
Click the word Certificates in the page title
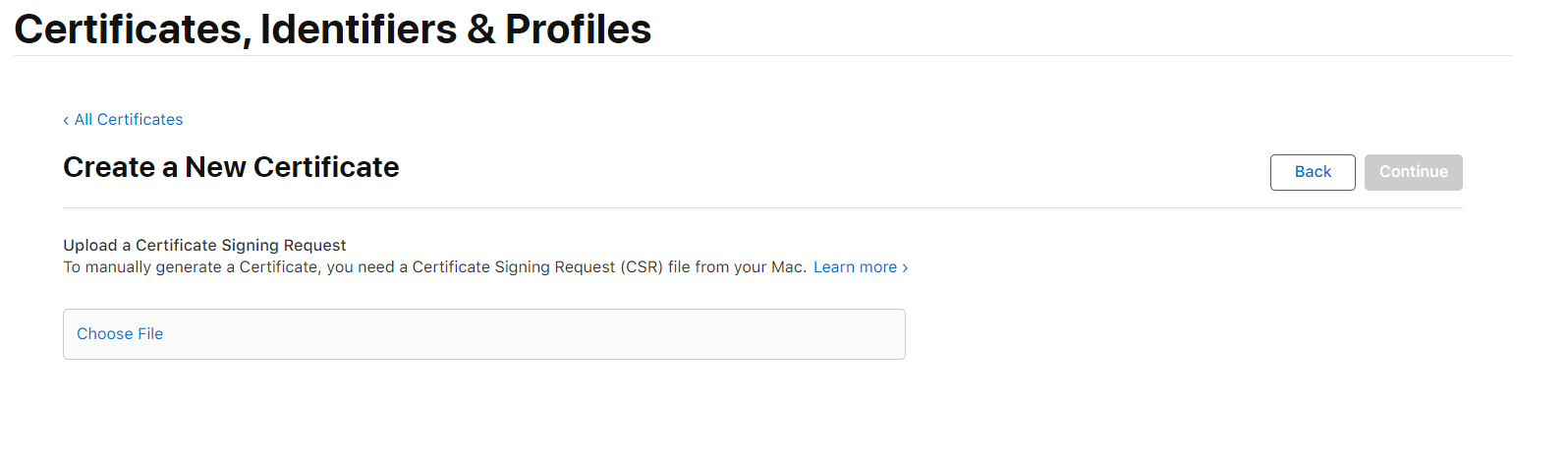point(128,29)
